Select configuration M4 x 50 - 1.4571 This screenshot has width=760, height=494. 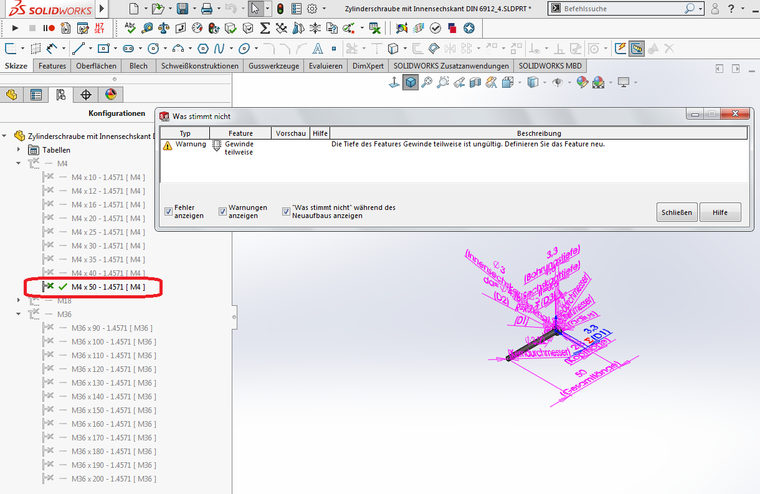[108, 287]
